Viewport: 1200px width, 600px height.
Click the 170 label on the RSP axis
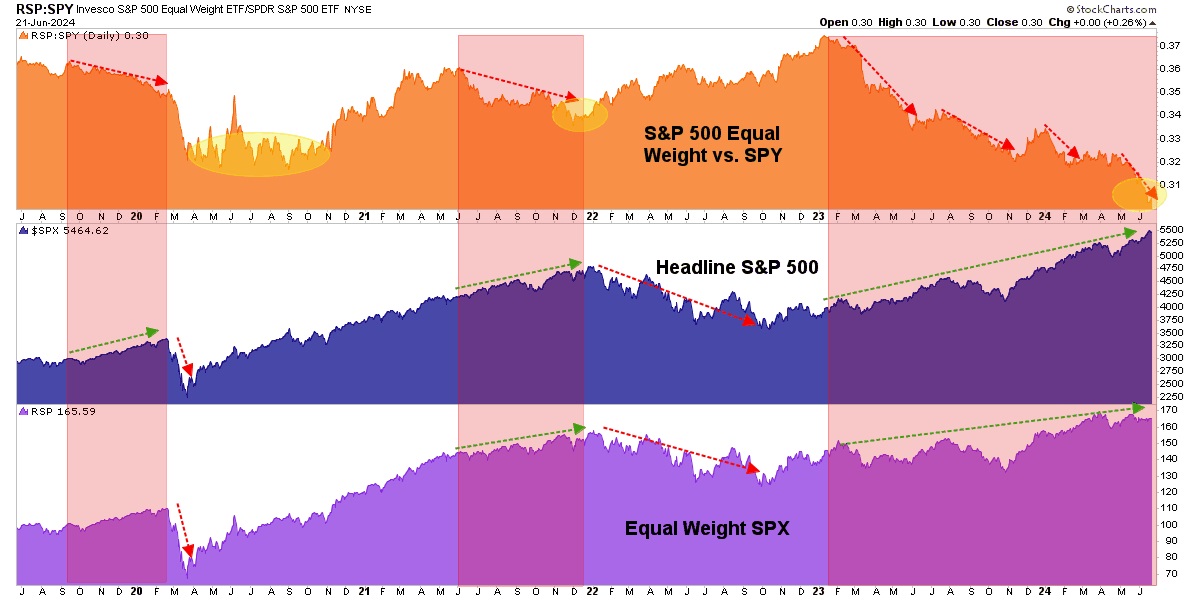point(1168,410)
